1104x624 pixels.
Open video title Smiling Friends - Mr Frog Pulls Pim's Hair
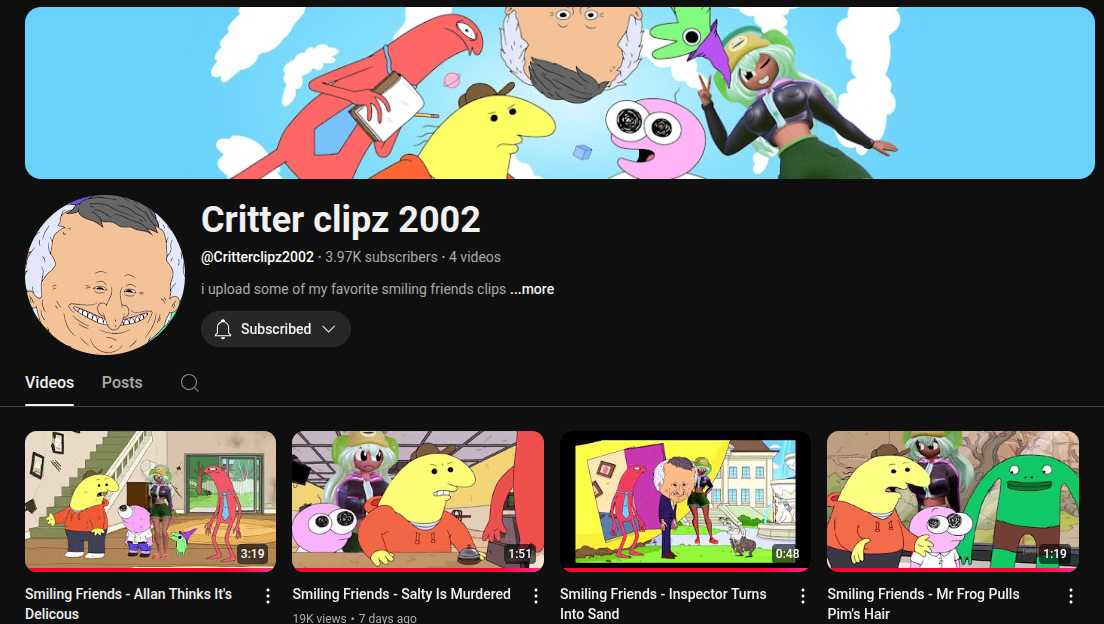tap(923, 604)
